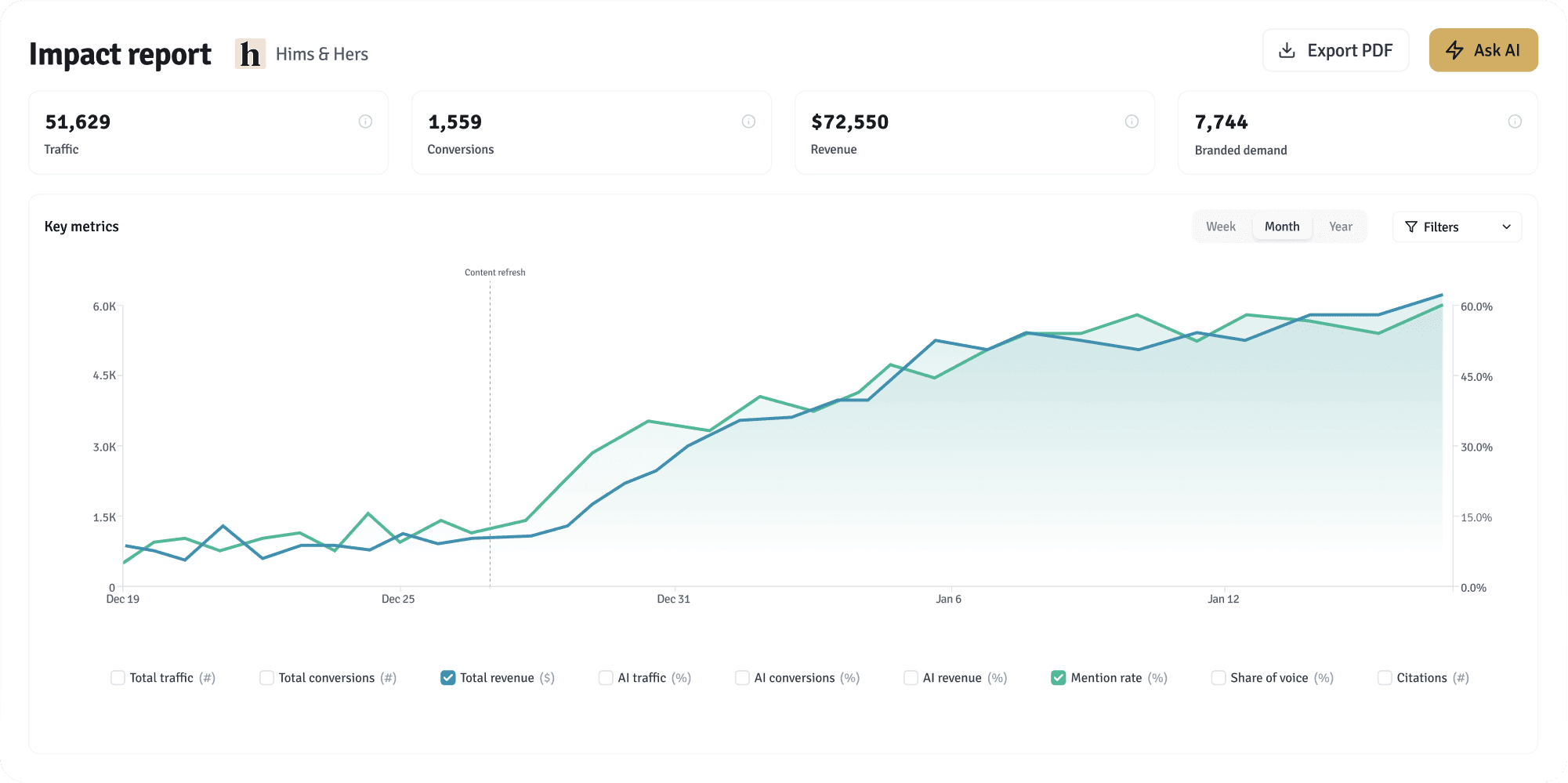Click the Export PDF button
The height and width of the screenshot is (783, 1568).
click(1335, 49)
